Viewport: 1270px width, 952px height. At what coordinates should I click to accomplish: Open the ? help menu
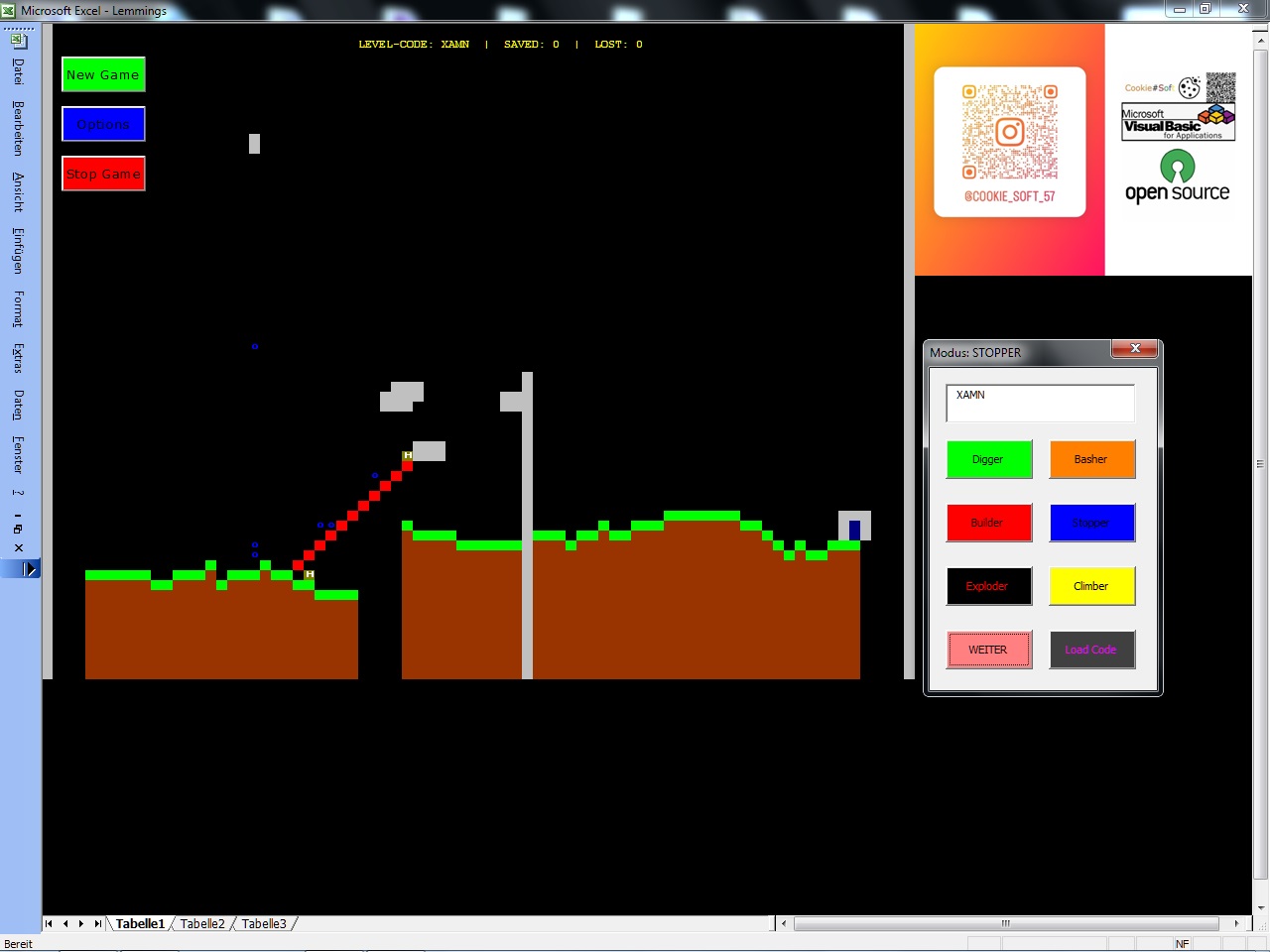[18, 493]
